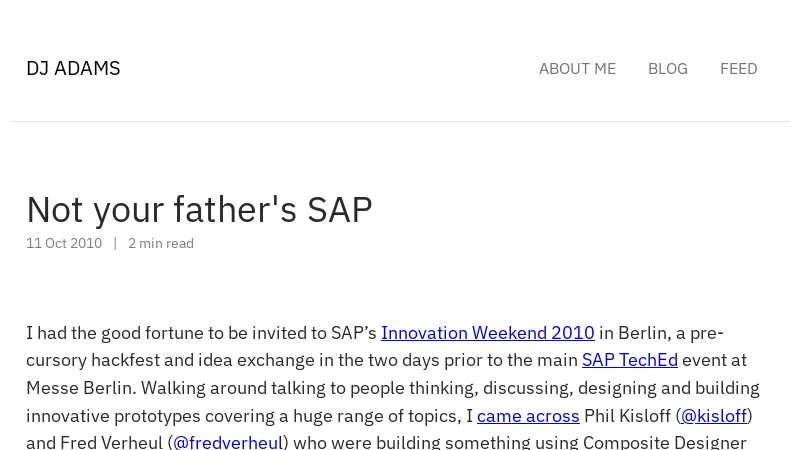This screenshot has height=450, width=800.
Task: Visit the @fredverheul profile link
Action: 228,441
